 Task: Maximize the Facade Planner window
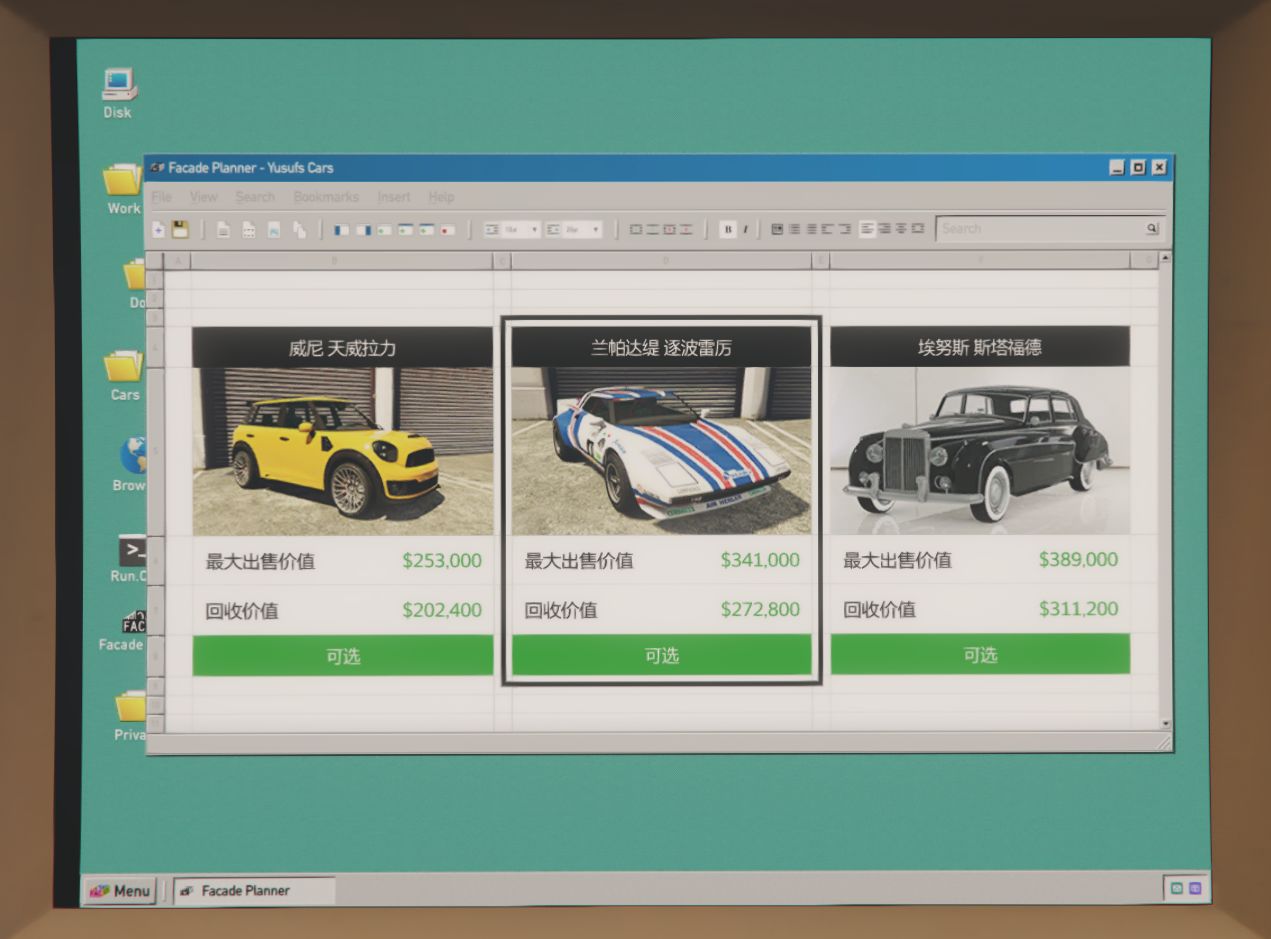click(x=1138, y=168)
